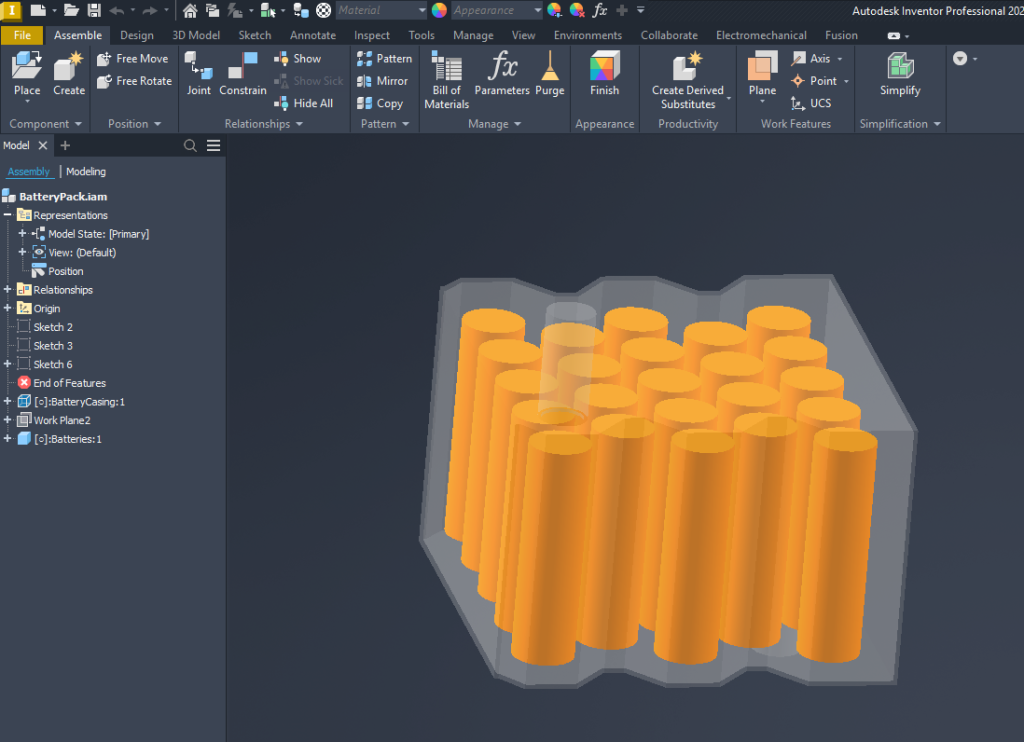
Task: Click Hide All relationships
Action: click(x=304, y=103)
